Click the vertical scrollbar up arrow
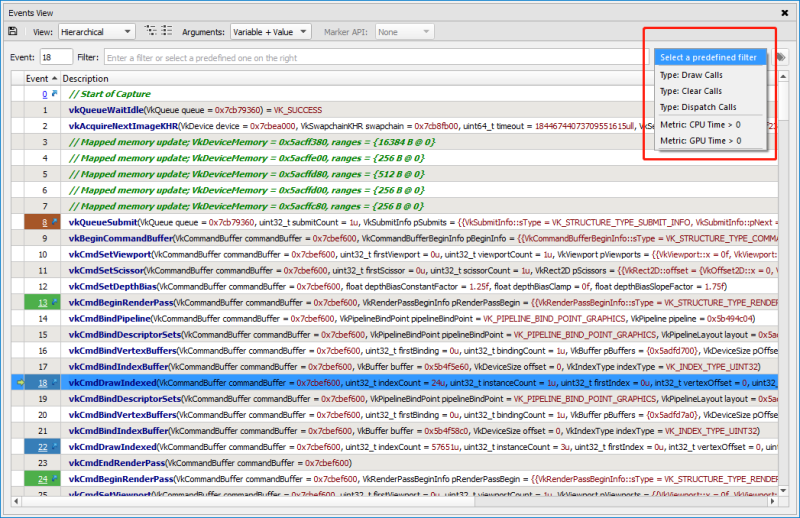The height and width of the screenshot is (518, 800). pyautogui.click(x=783, y=77)
